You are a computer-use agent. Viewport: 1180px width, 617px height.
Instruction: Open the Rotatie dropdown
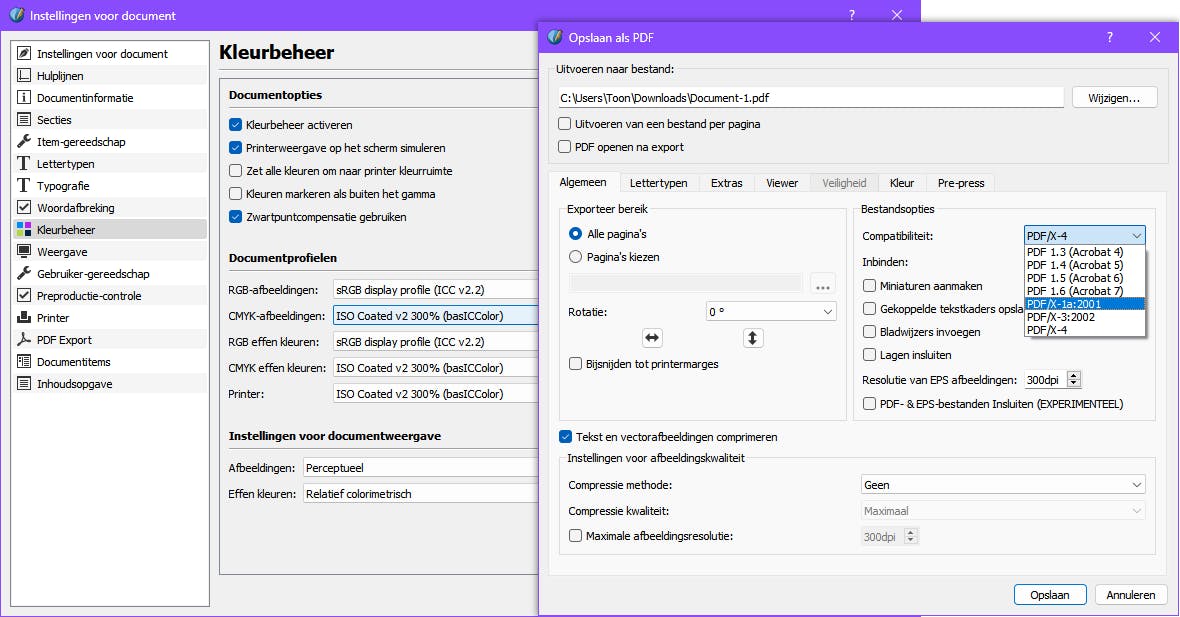tap(771, 312)
